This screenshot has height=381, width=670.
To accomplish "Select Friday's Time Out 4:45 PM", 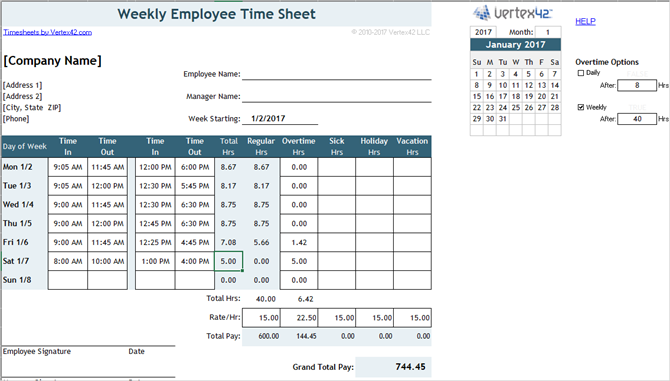I will [195, 242].
